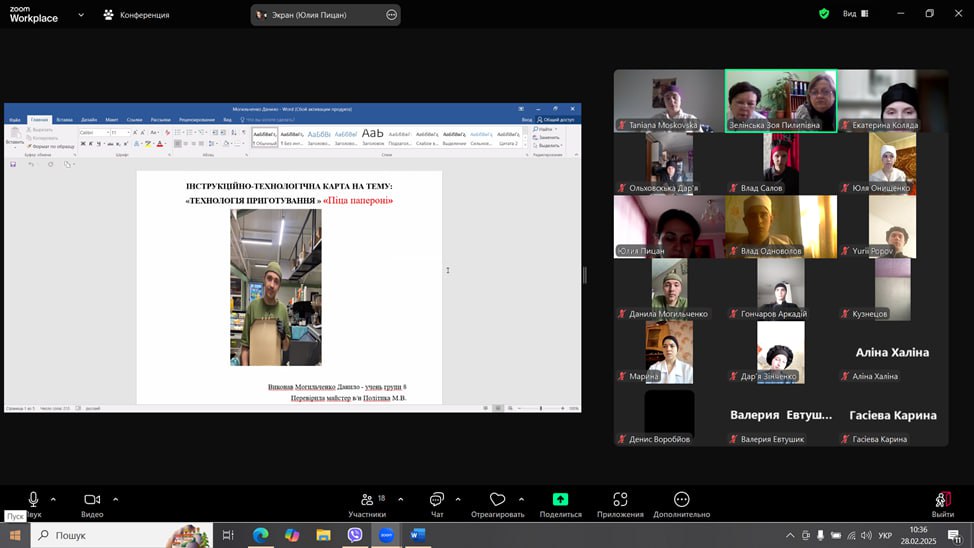Expand video options arrow next to camera
Viewport: 974px width, 548px height.
(x=115, y=499)
